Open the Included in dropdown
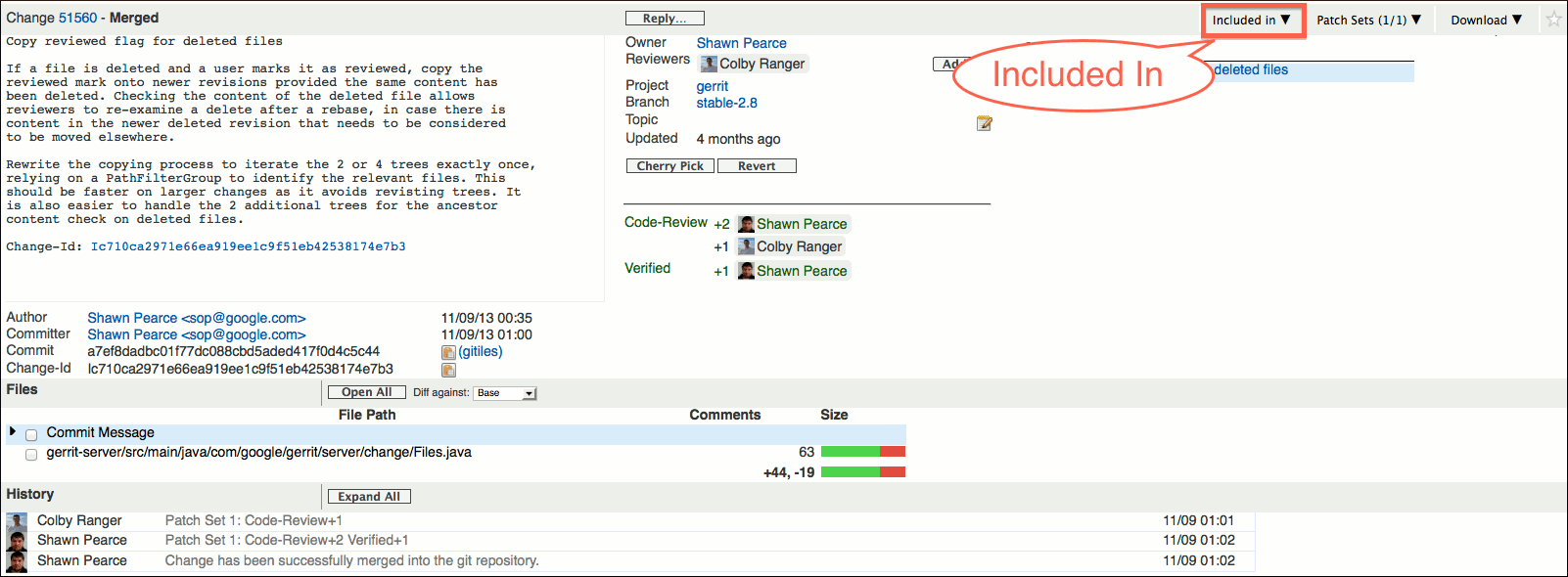This screenshot has width=1568, height=577. click(1252, 20)
